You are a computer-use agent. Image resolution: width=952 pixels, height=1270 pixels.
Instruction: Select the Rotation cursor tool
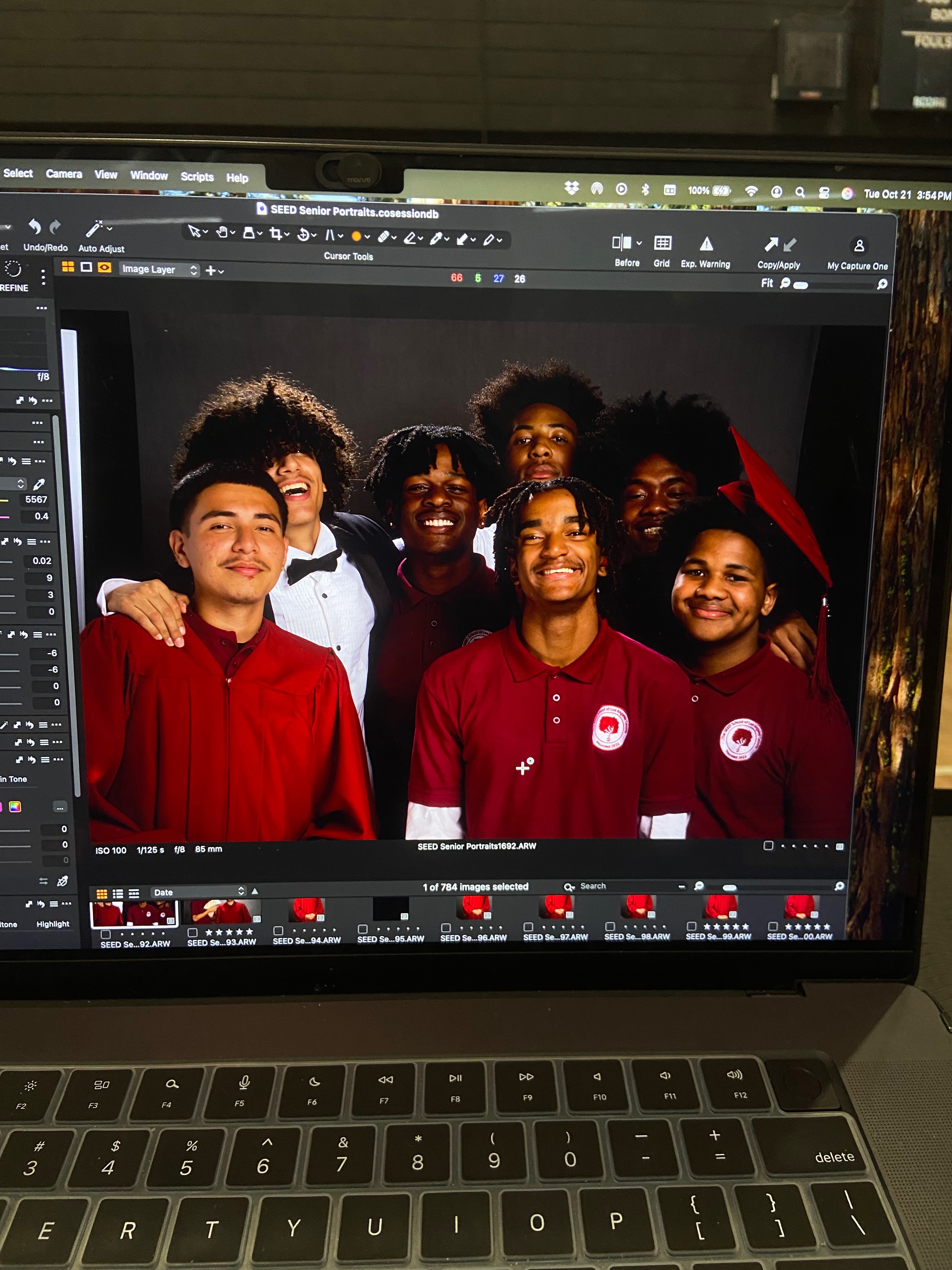point(303,234)
